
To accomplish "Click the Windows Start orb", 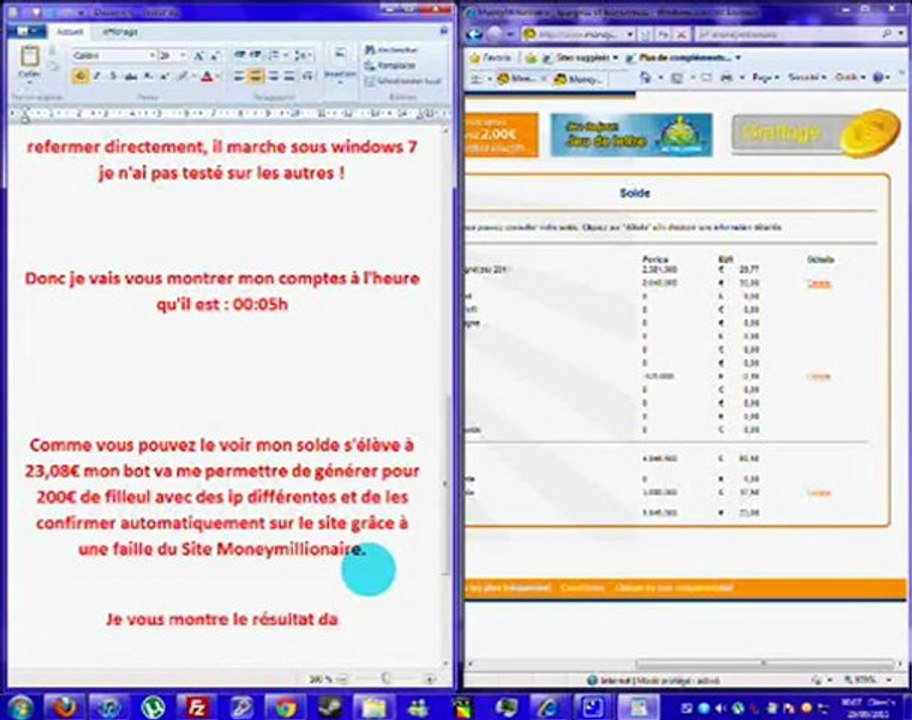I will tap(20, 707).
